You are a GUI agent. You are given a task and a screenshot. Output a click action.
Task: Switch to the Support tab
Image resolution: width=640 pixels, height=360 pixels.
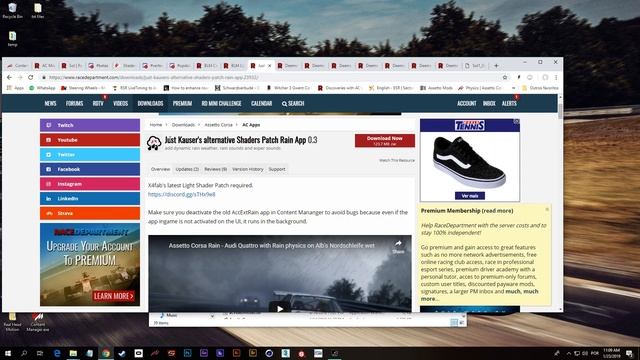277,169
